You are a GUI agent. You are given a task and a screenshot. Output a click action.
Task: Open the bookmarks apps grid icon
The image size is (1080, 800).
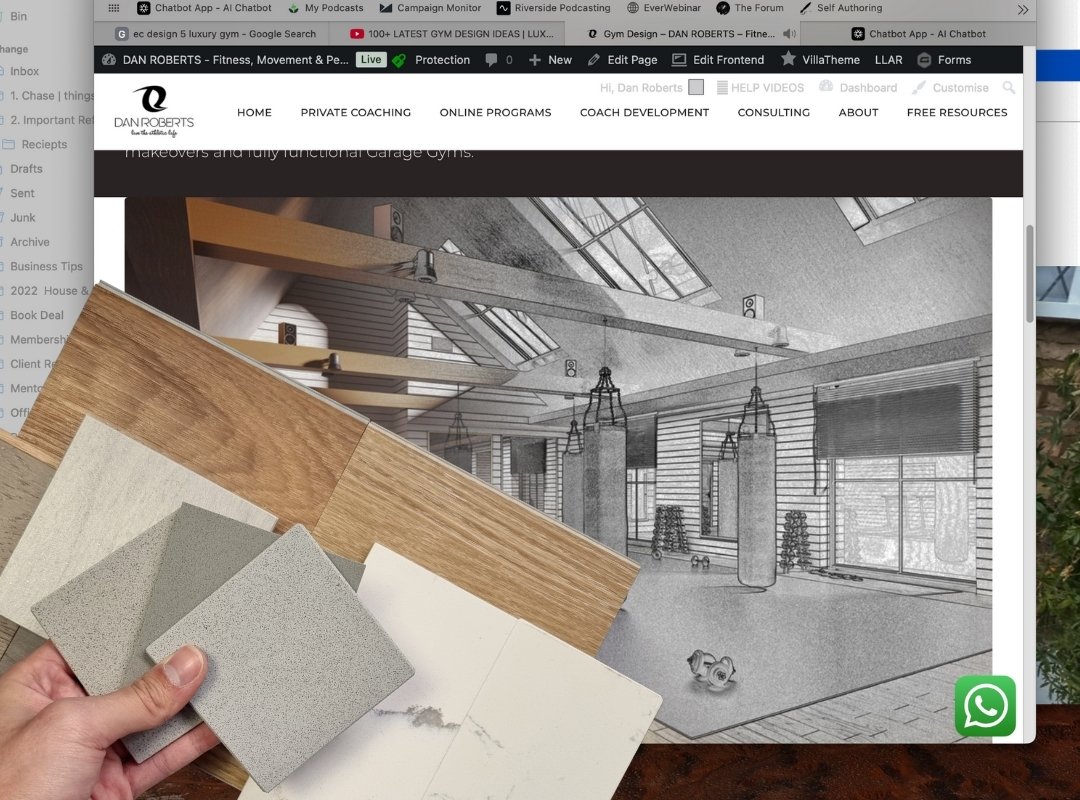(114, 8)
